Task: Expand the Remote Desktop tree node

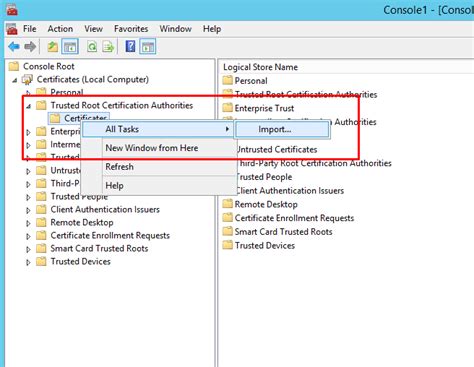Action: click(x=28, y=223)
